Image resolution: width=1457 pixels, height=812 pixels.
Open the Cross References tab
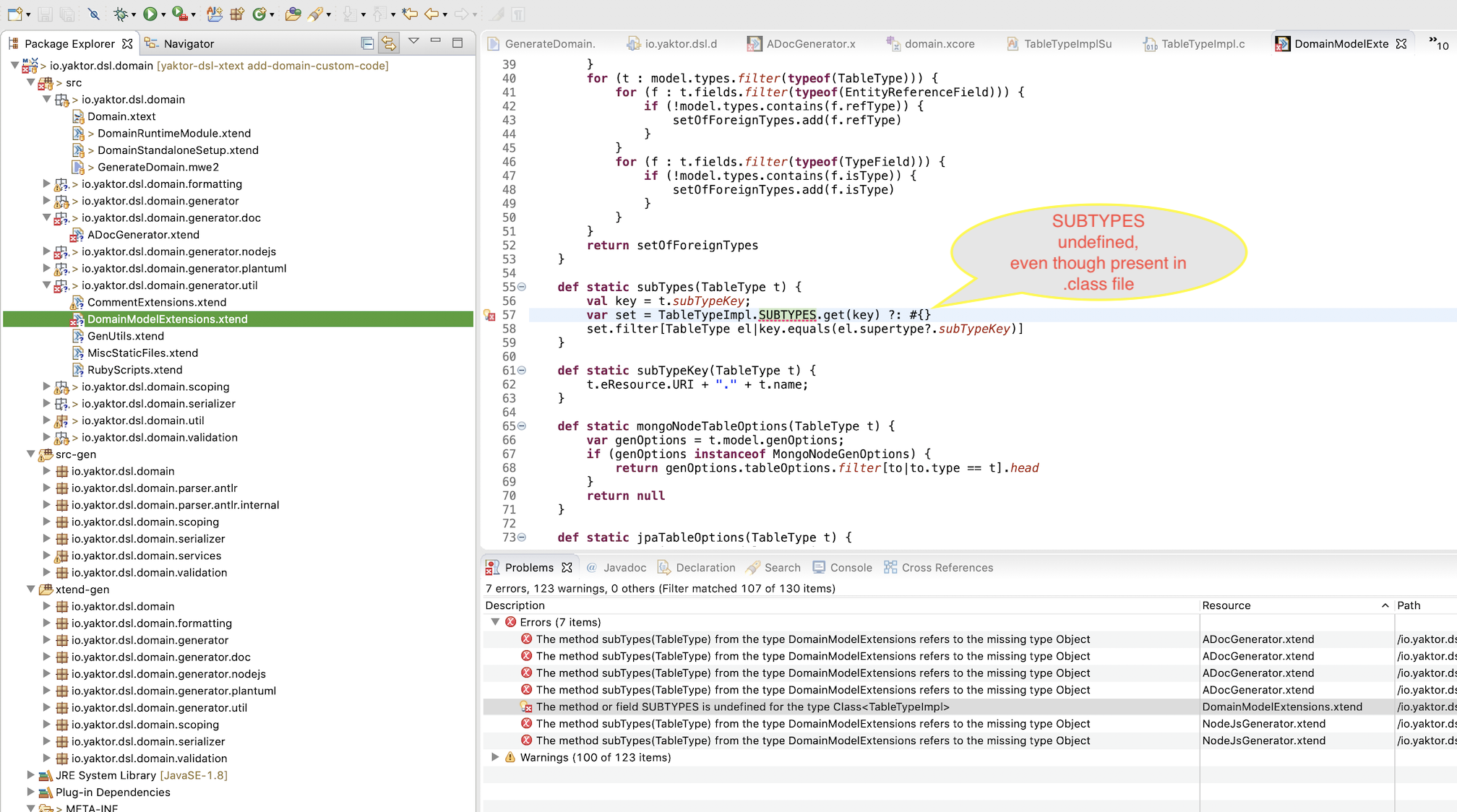point(938,568)
